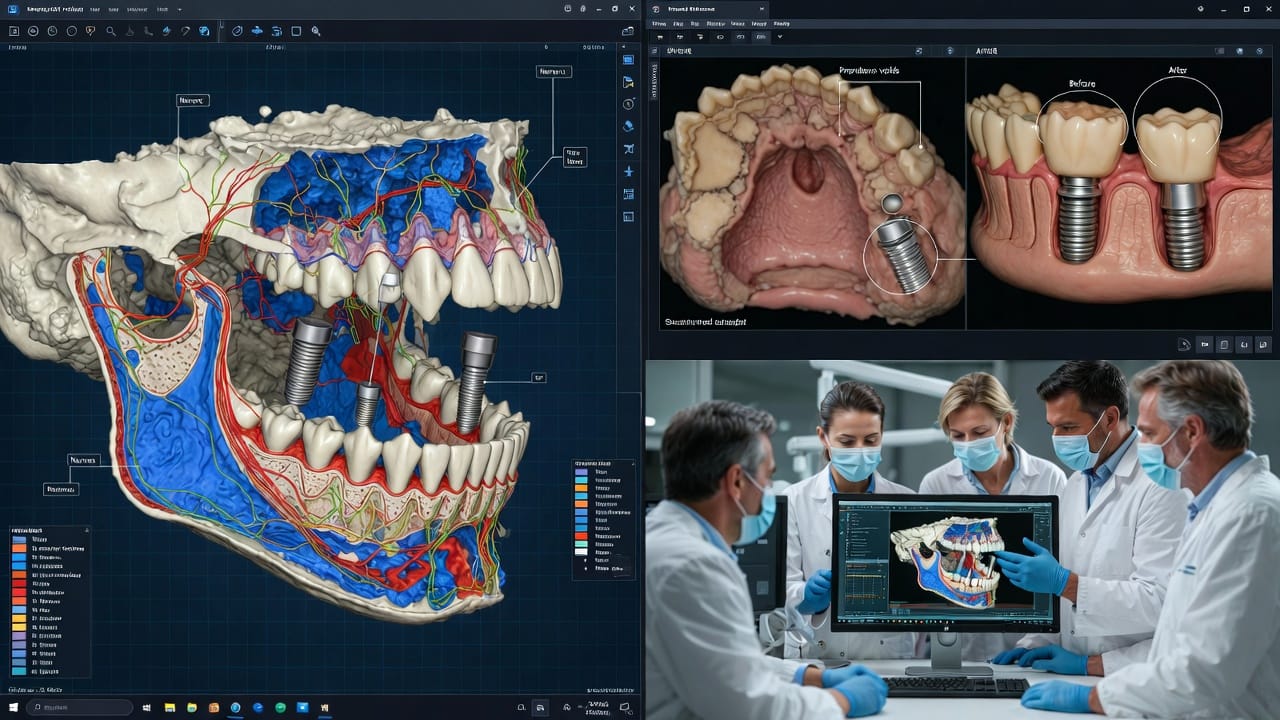The width and height of the screenshot is (1280, 720).
Task: Select the blue globe icon in the toolbar
Action: pyautogui.click(x=204, y=31)
